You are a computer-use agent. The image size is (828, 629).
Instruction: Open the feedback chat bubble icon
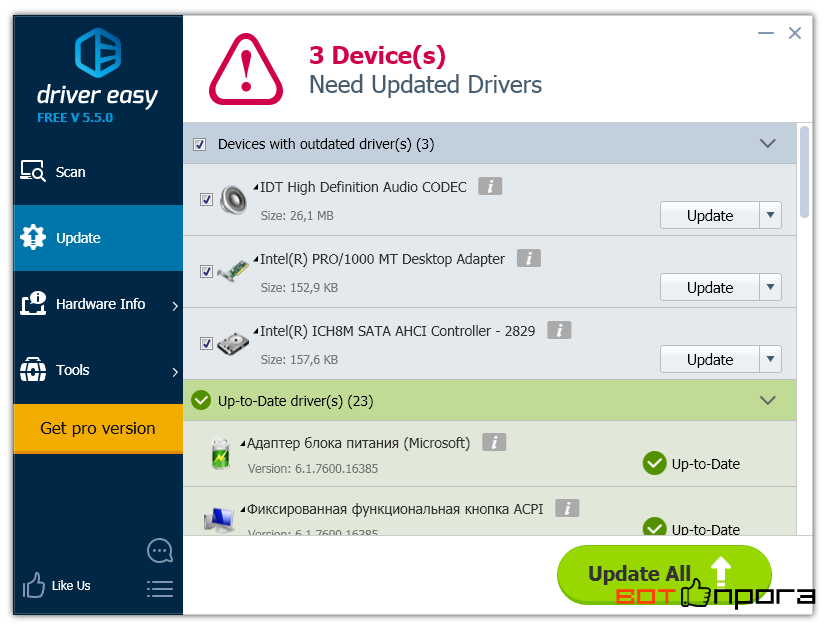(x=159, y=551)
